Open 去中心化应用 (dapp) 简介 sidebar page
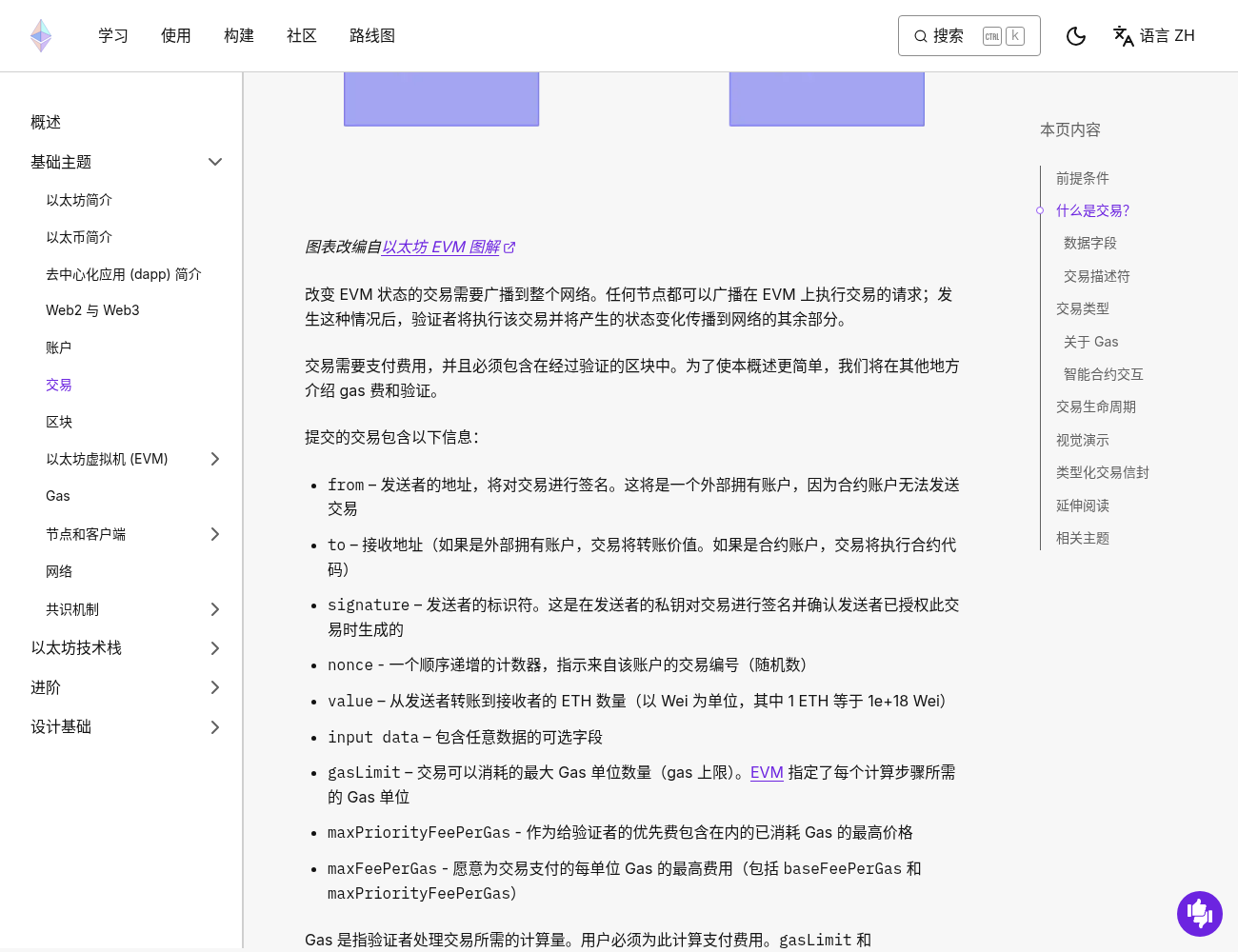 coord(124,274)
